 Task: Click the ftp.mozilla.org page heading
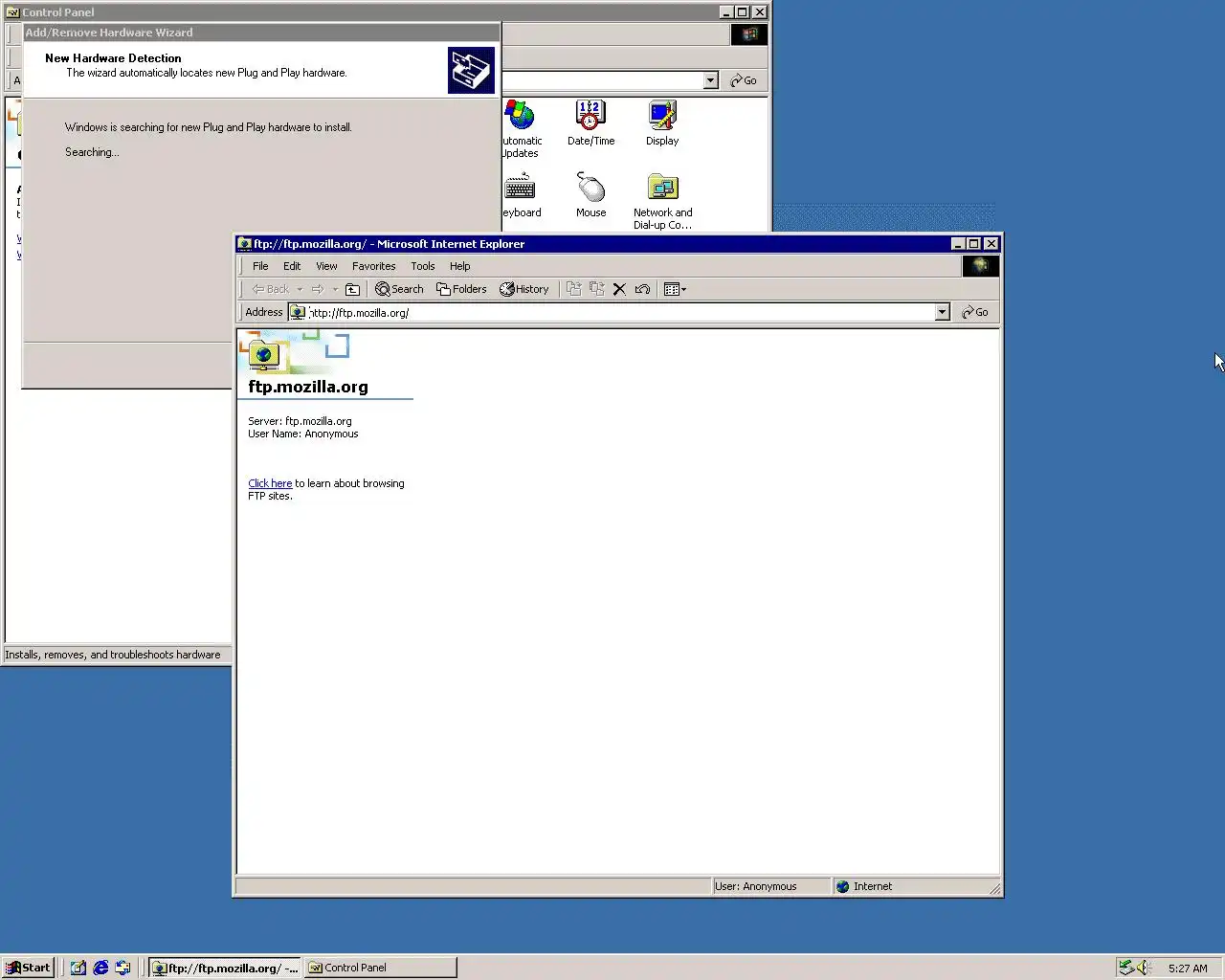(x=308, y=387)
